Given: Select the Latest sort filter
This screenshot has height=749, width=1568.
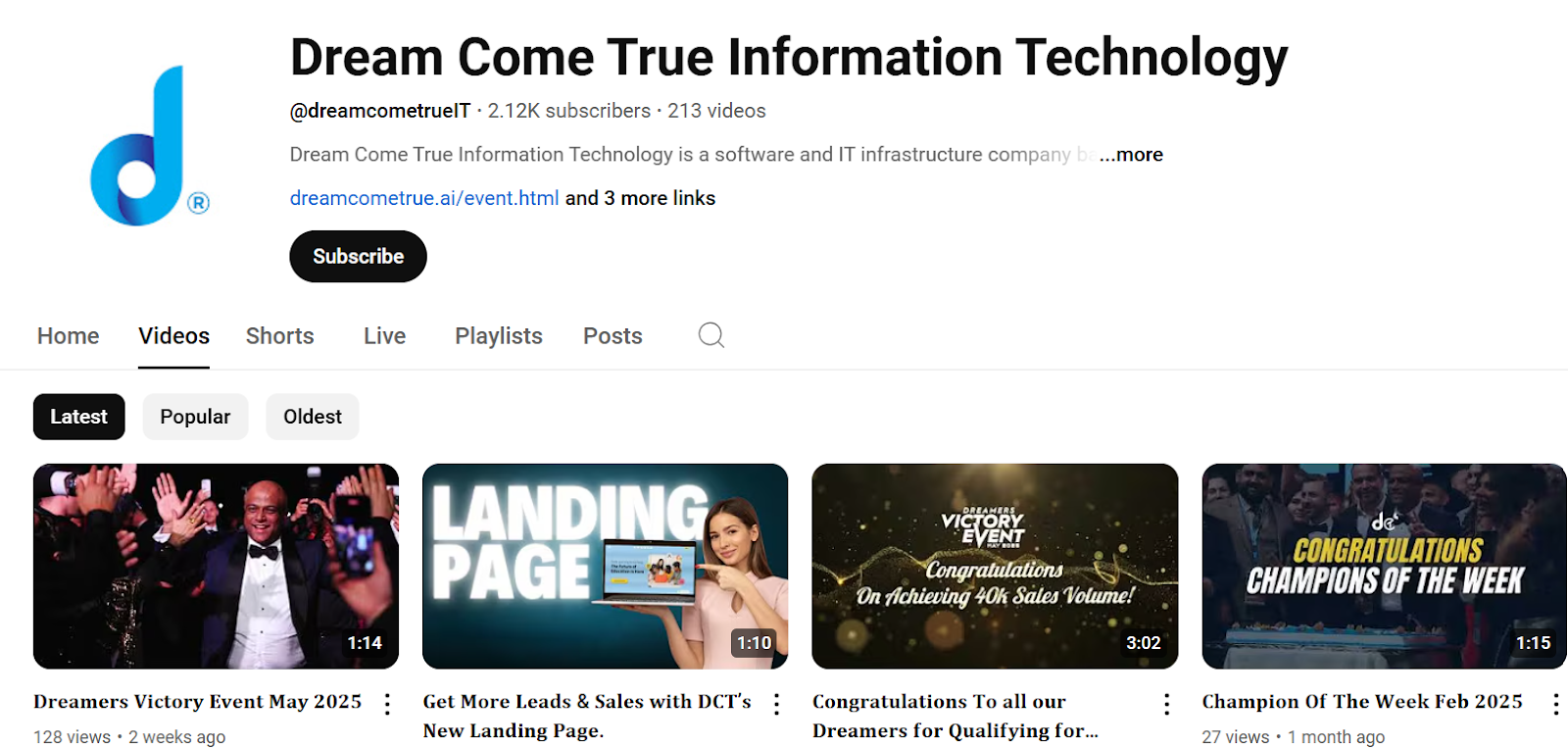Looking at the screenshot, I should coord(79,417).
